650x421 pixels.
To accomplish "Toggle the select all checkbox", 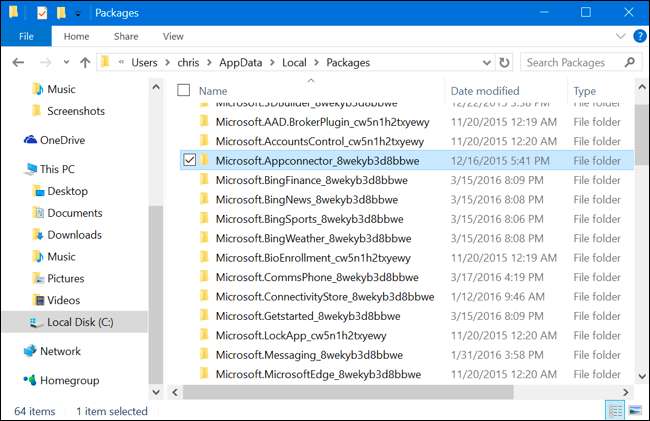I will (183, 90).
